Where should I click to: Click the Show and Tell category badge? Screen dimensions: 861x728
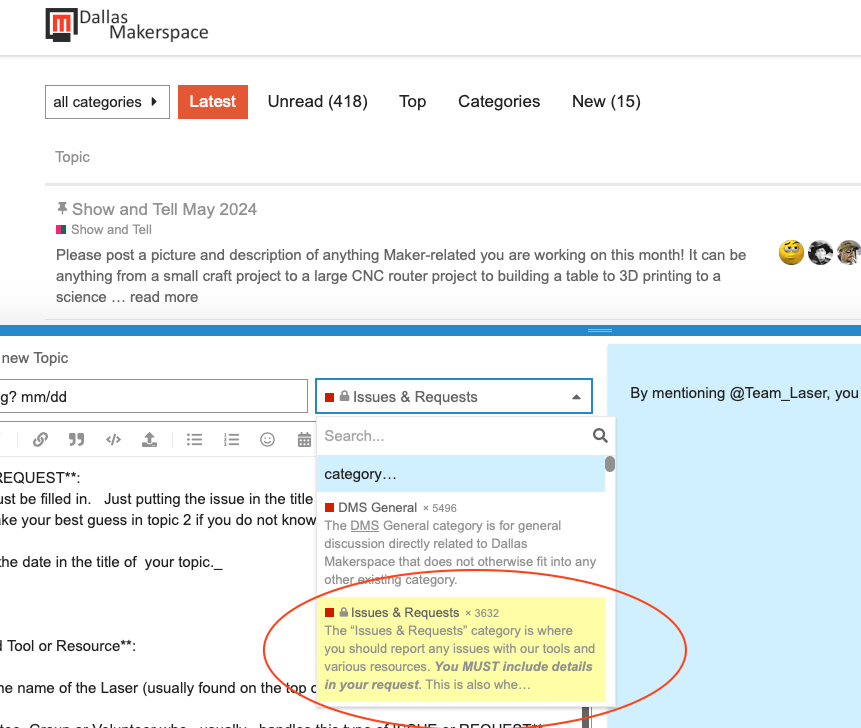click(x=104, y=229)
